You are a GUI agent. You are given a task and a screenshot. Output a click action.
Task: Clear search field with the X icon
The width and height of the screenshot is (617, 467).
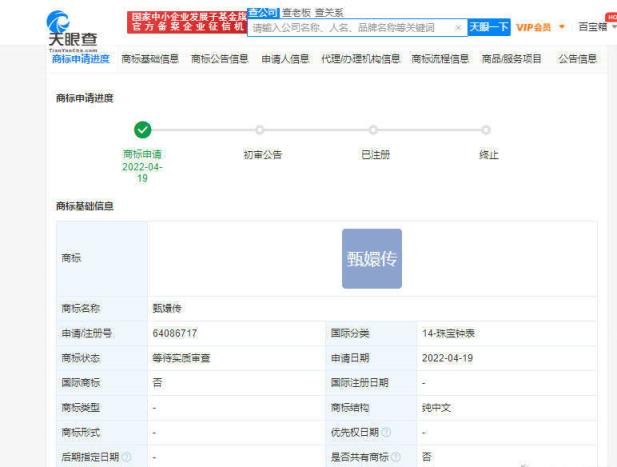[x=458, y=28]
